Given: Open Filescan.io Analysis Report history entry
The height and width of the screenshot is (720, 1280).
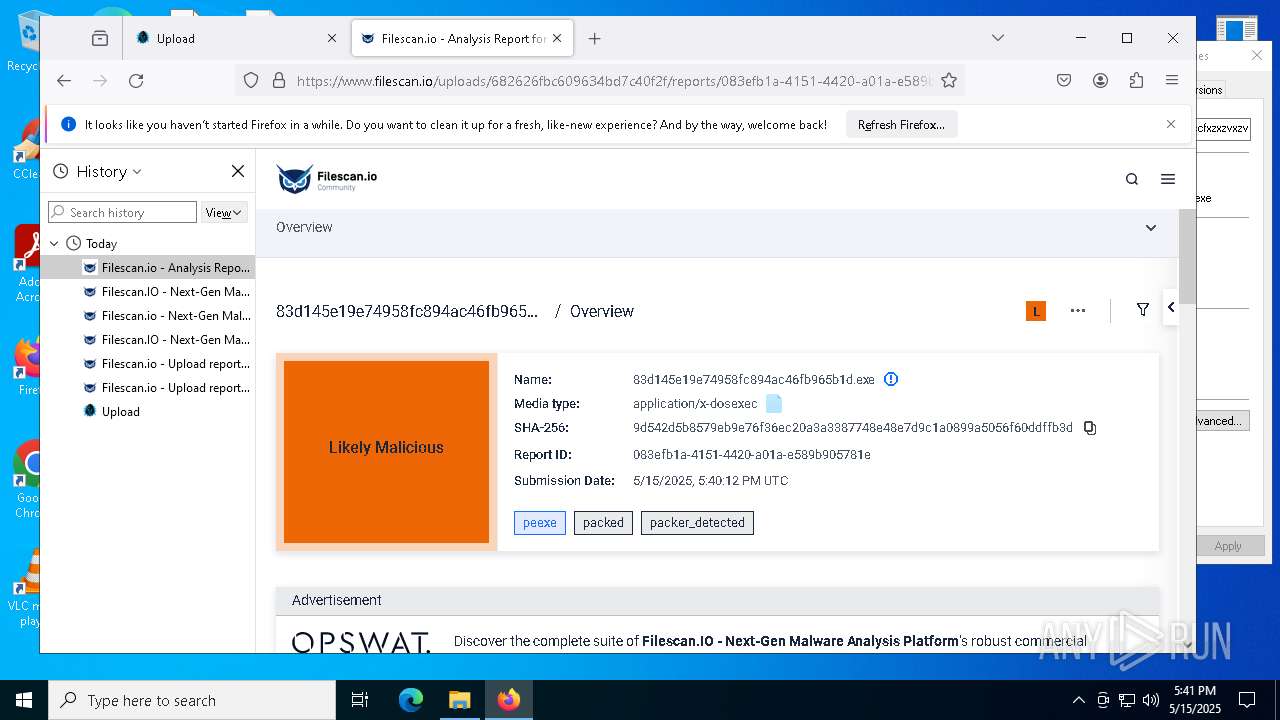Looking at the screenshot, I should coord(148,268).
